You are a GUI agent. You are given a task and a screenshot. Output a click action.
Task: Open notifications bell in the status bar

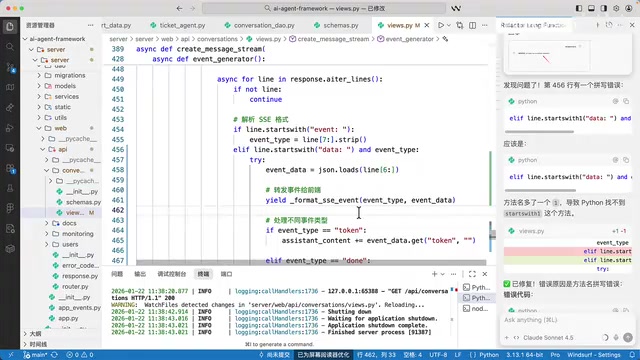[632, 355]
